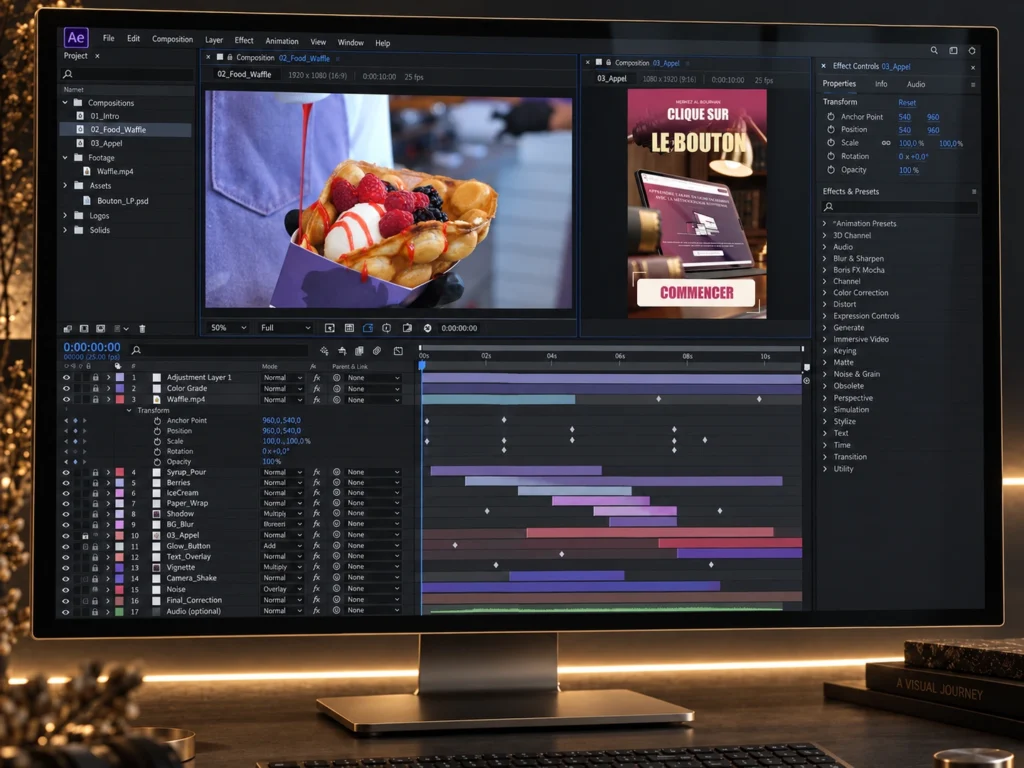Screen dimensions: 1024x768
Task: Switch to the Audio tab
Action: coord(916,84)
